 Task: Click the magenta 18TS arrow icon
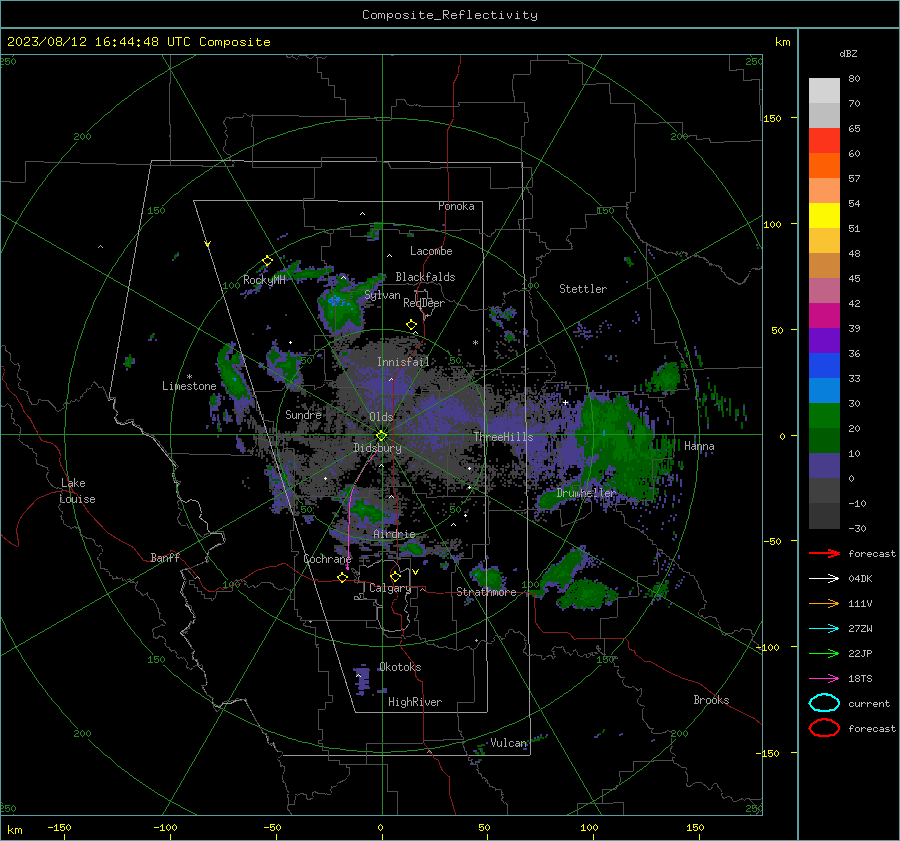[x=824, y=679]
